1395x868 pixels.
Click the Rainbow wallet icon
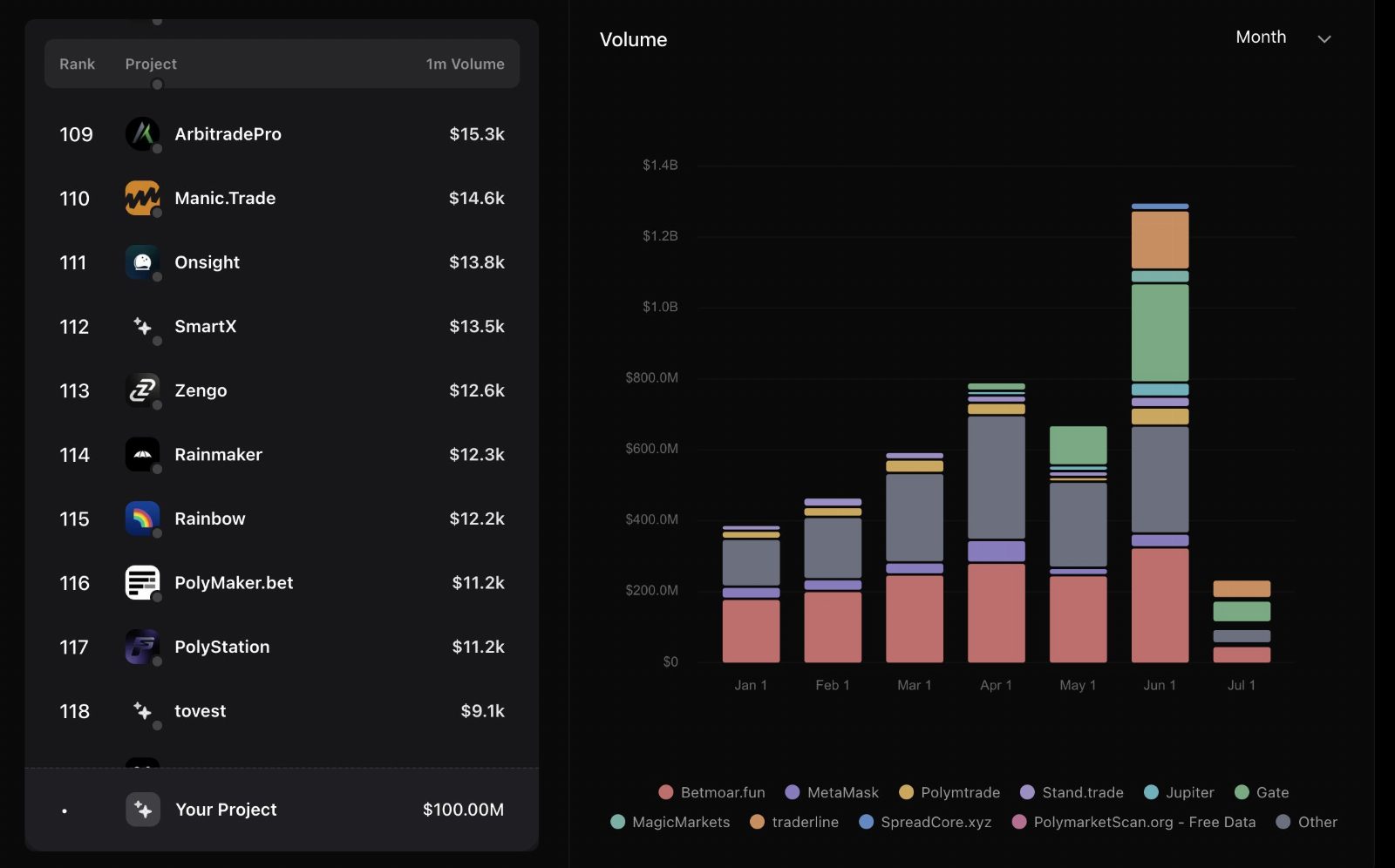point(142,519)
